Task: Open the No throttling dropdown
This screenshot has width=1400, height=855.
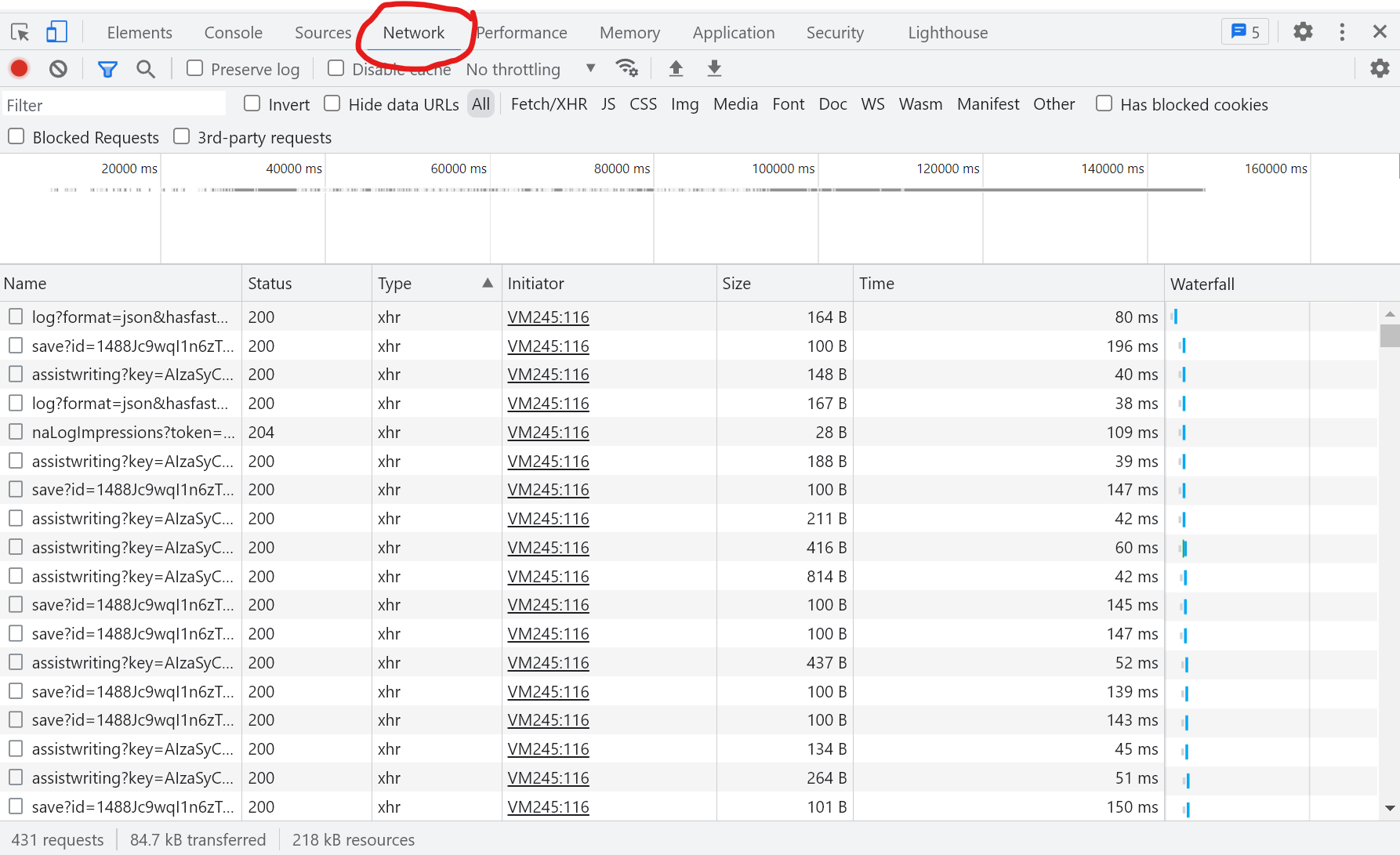Action: tap(531, 69)
